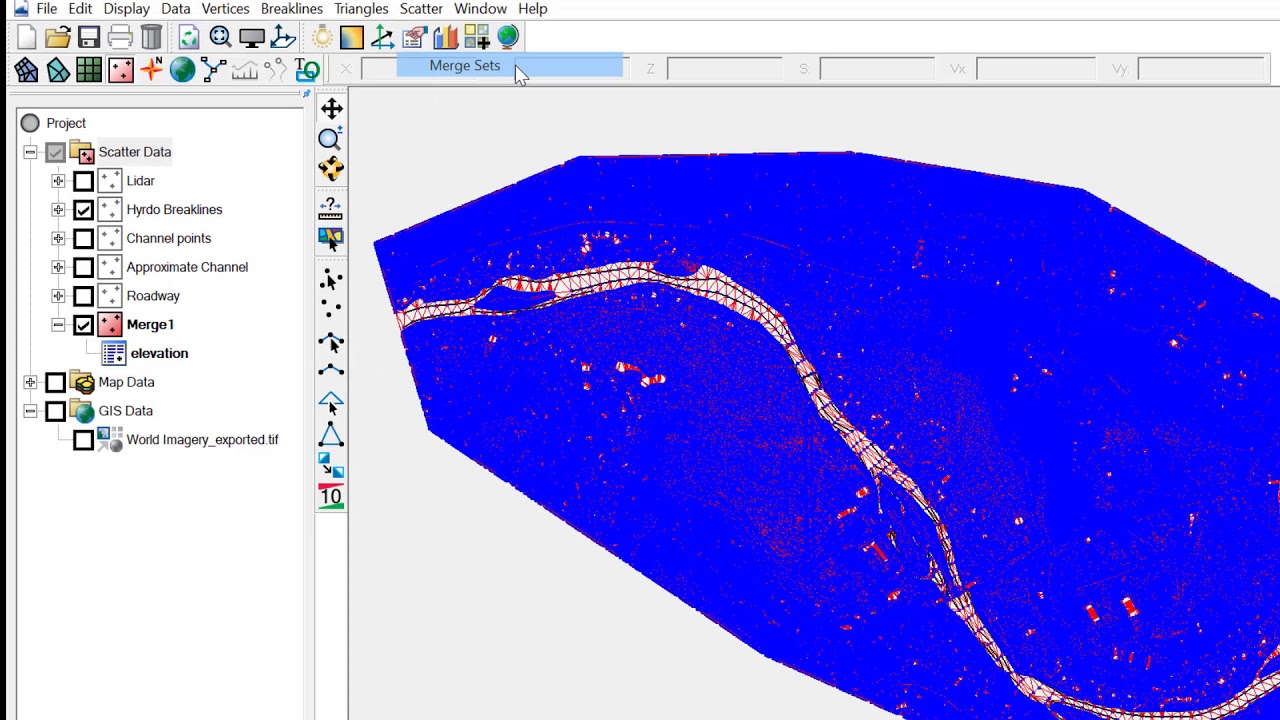Open the Breaklines menu
The image size is (1280, 720).
(292, 9)
